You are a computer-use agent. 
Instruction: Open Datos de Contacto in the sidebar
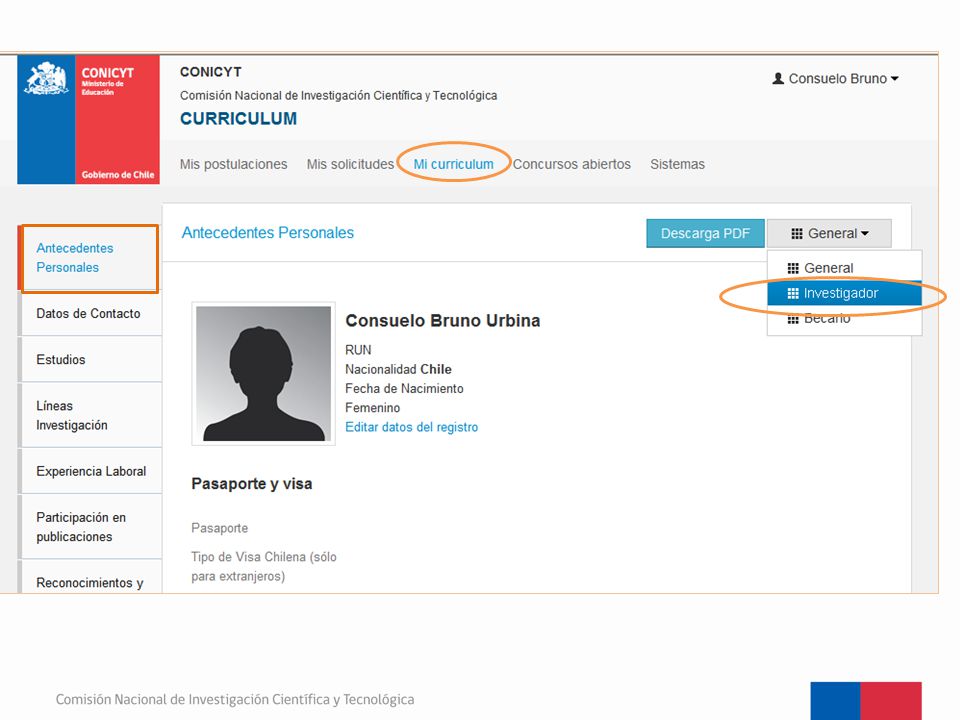pyautogui.click(x=91, y=313)
